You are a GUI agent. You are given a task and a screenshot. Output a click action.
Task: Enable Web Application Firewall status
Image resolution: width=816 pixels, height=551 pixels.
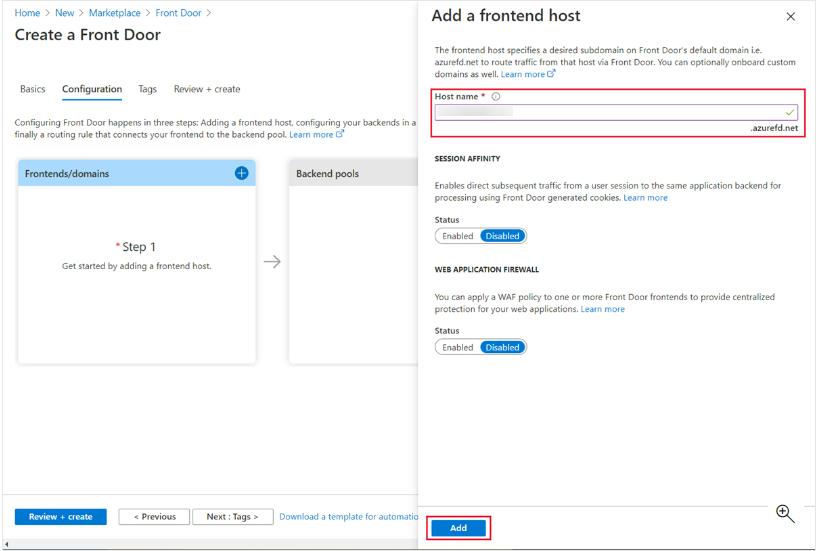click(457, 347)
